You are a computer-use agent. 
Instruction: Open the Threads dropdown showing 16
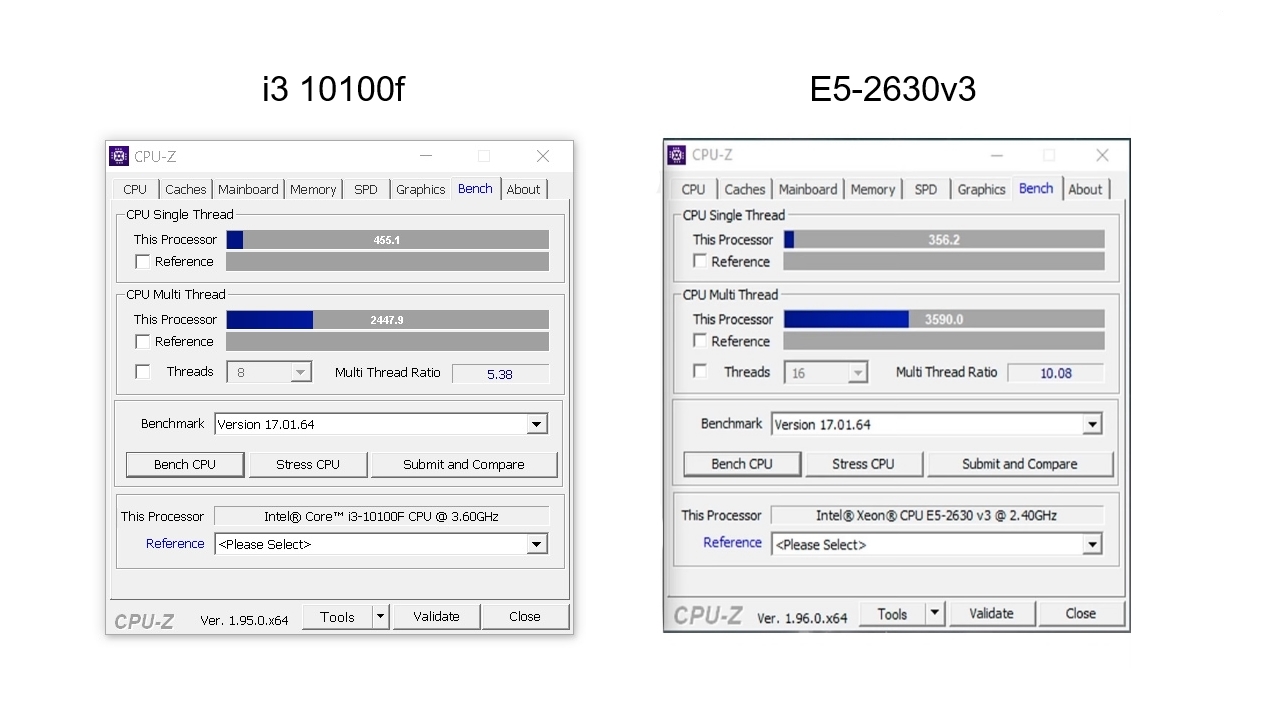pyautogui.click(x=826, y=372)
